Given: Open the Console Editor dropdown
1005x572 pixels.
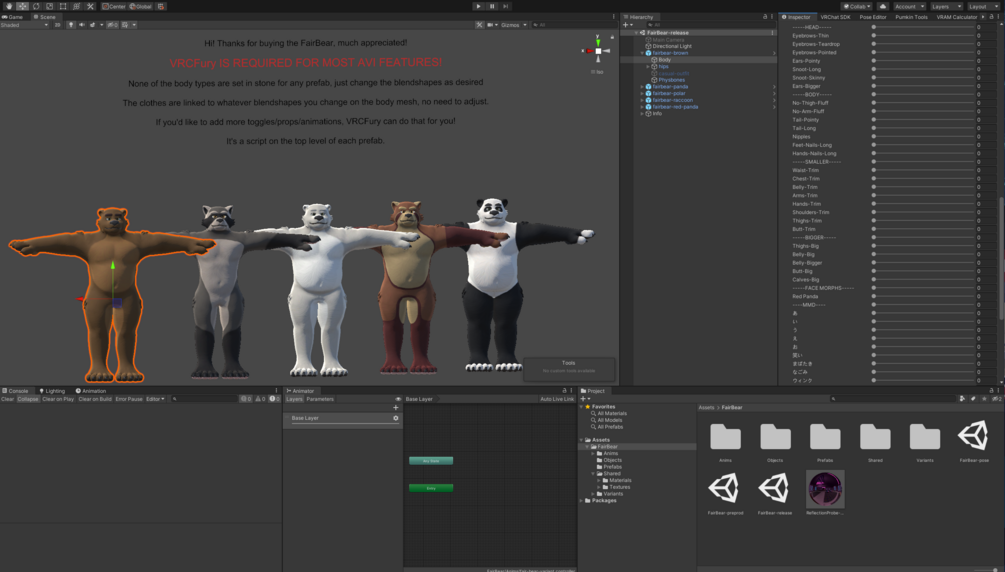Looking at the screenshot, I should click(x=155, y=399).
